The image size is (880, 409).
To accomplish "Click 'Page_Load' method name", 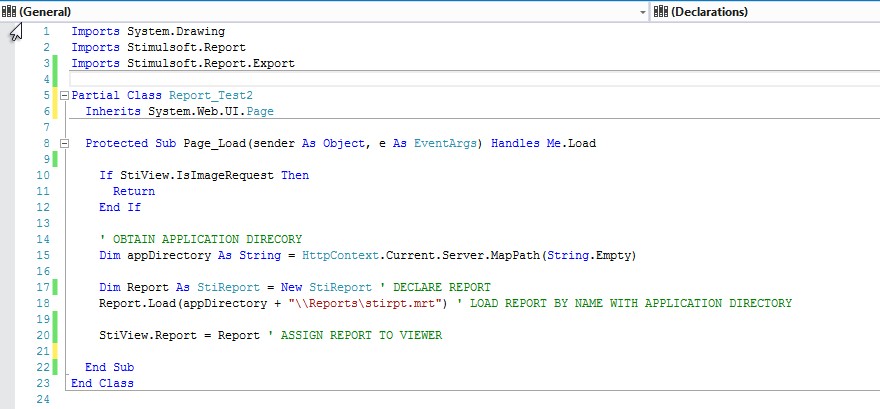I will point(214,144).
